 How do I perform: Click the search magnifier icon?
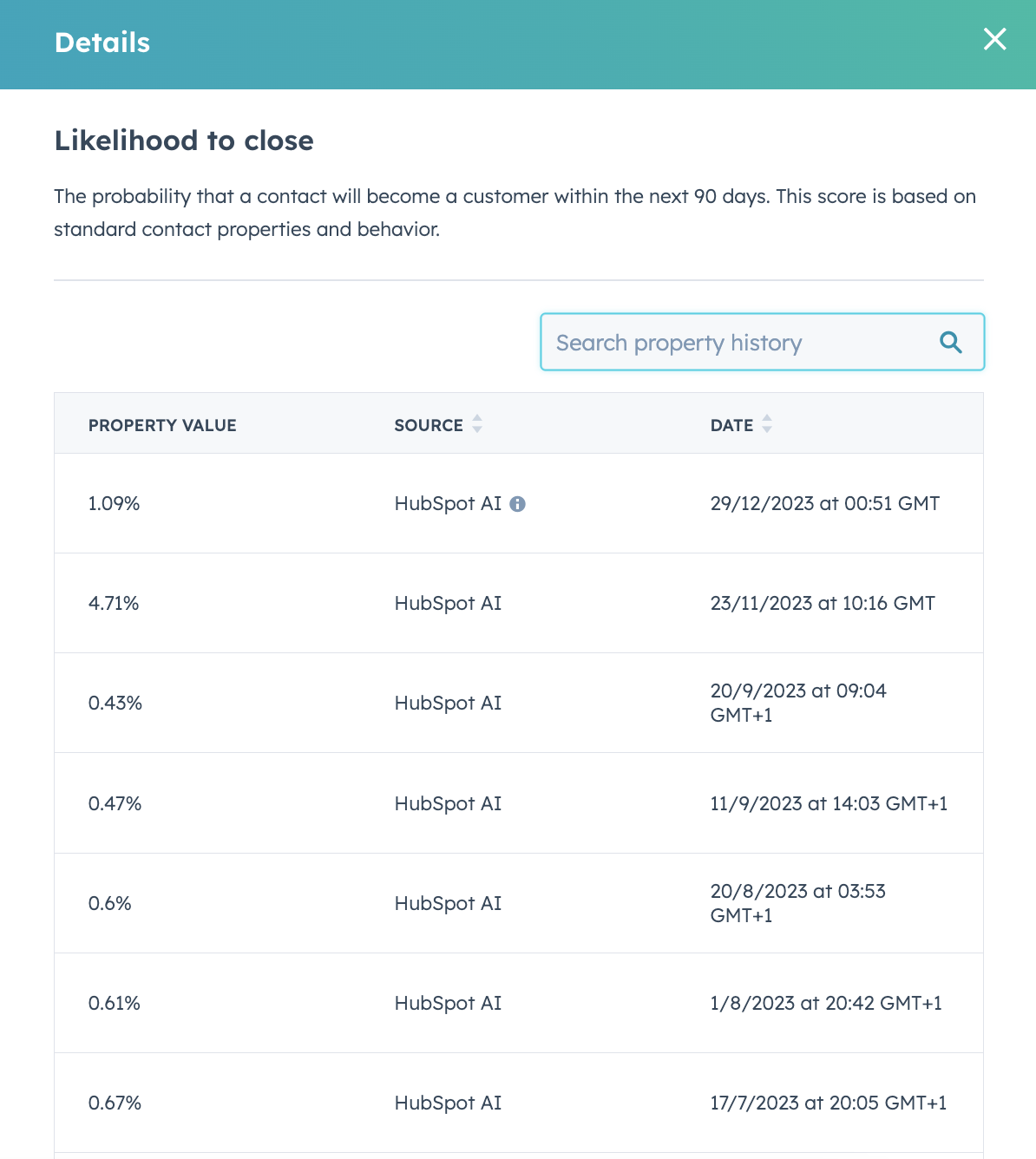click(951, 343)
